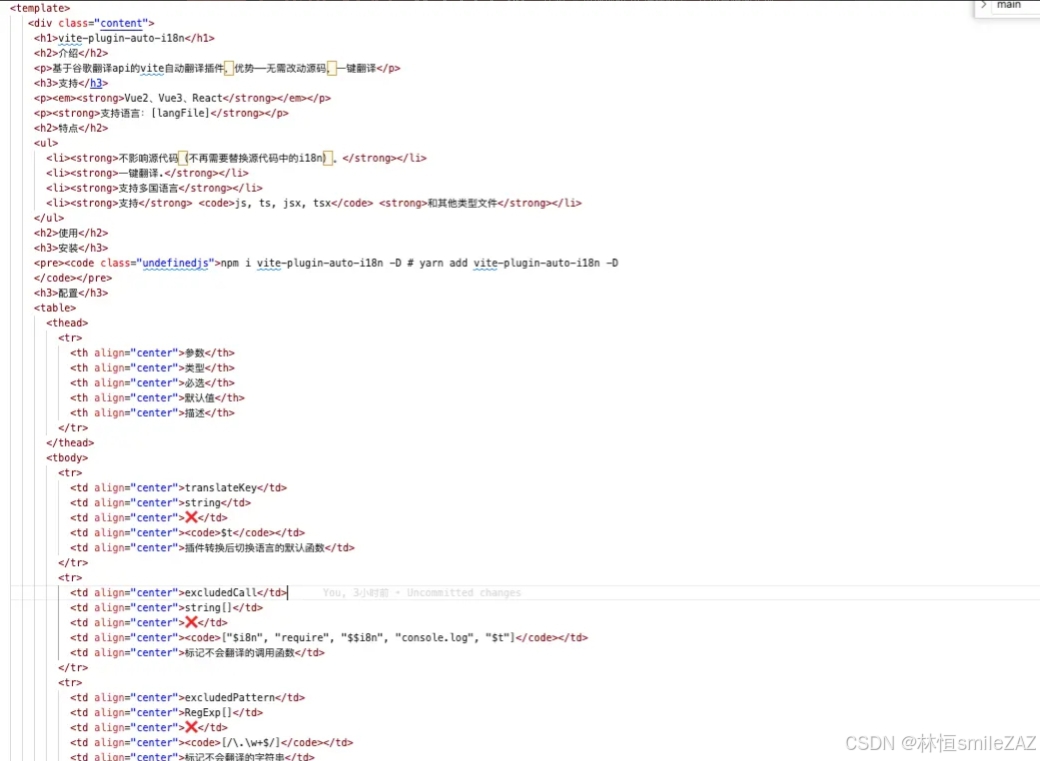Viewport: 1040px width, 761px height.
Task: Select the thead tag
Action: 67,322
